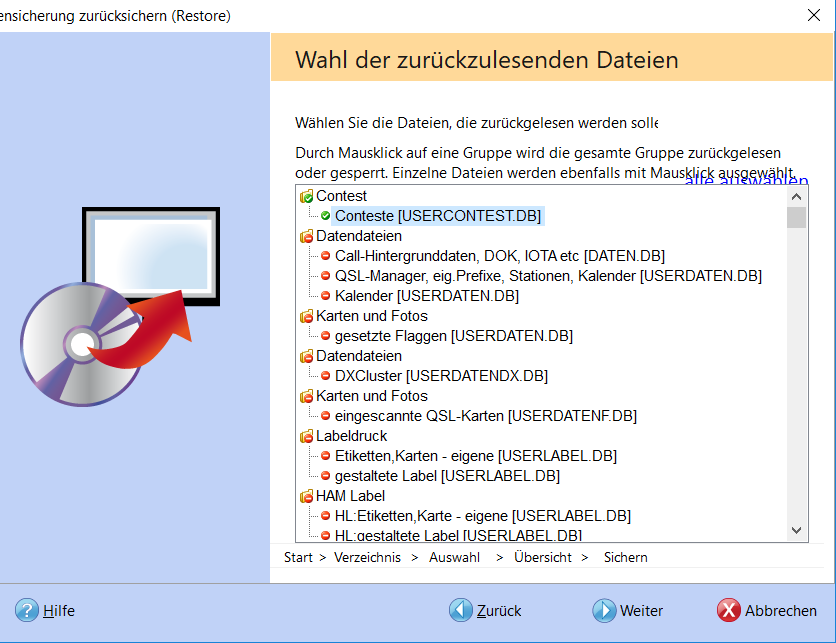Toggle the red icon beside Kalender [USERDATEN.DB]
836x643 pixels.
tap(325, 296)
